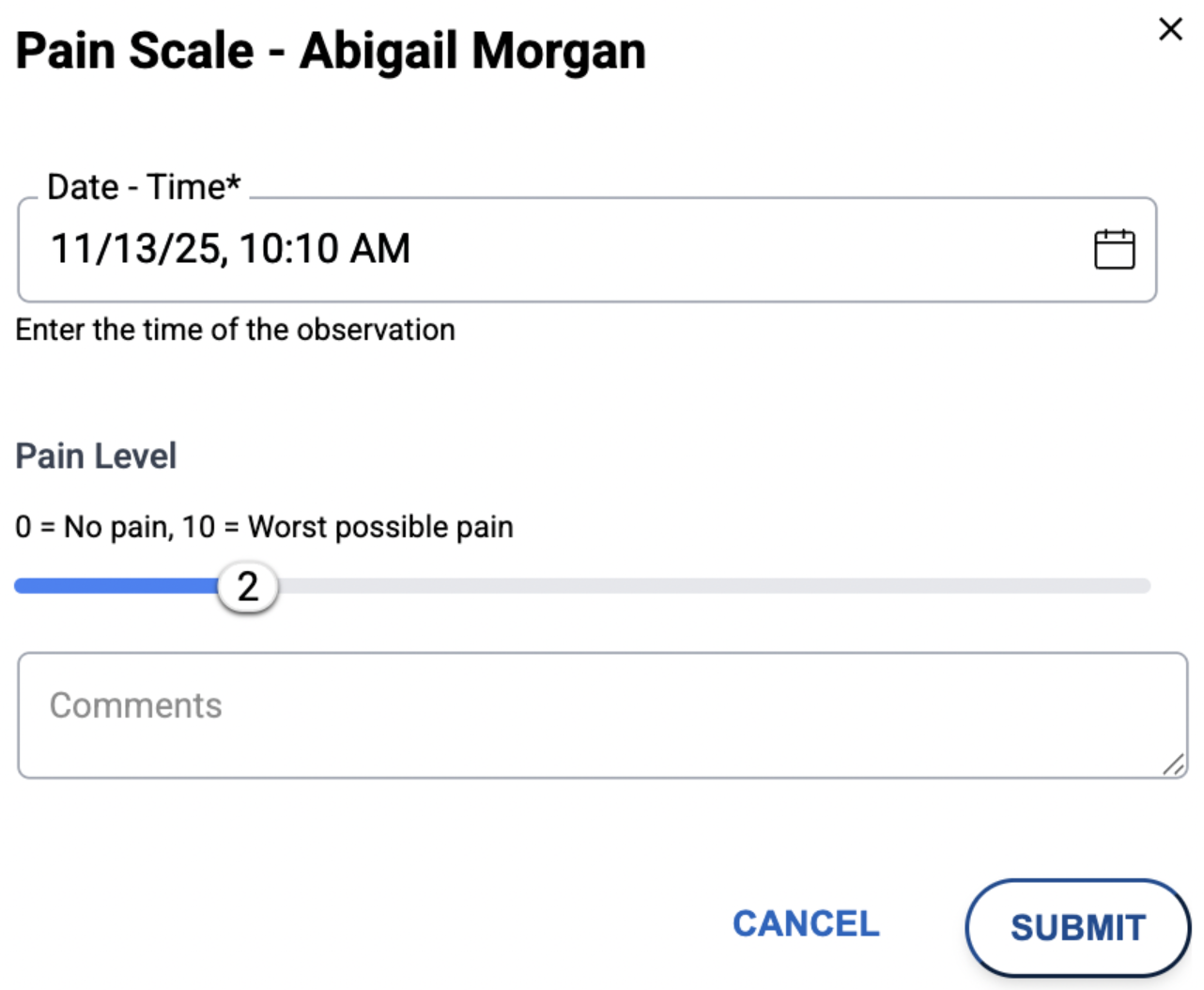1204x990 pixels.
Task: Cancel the pain scale entry
Action: coord(806,924)
